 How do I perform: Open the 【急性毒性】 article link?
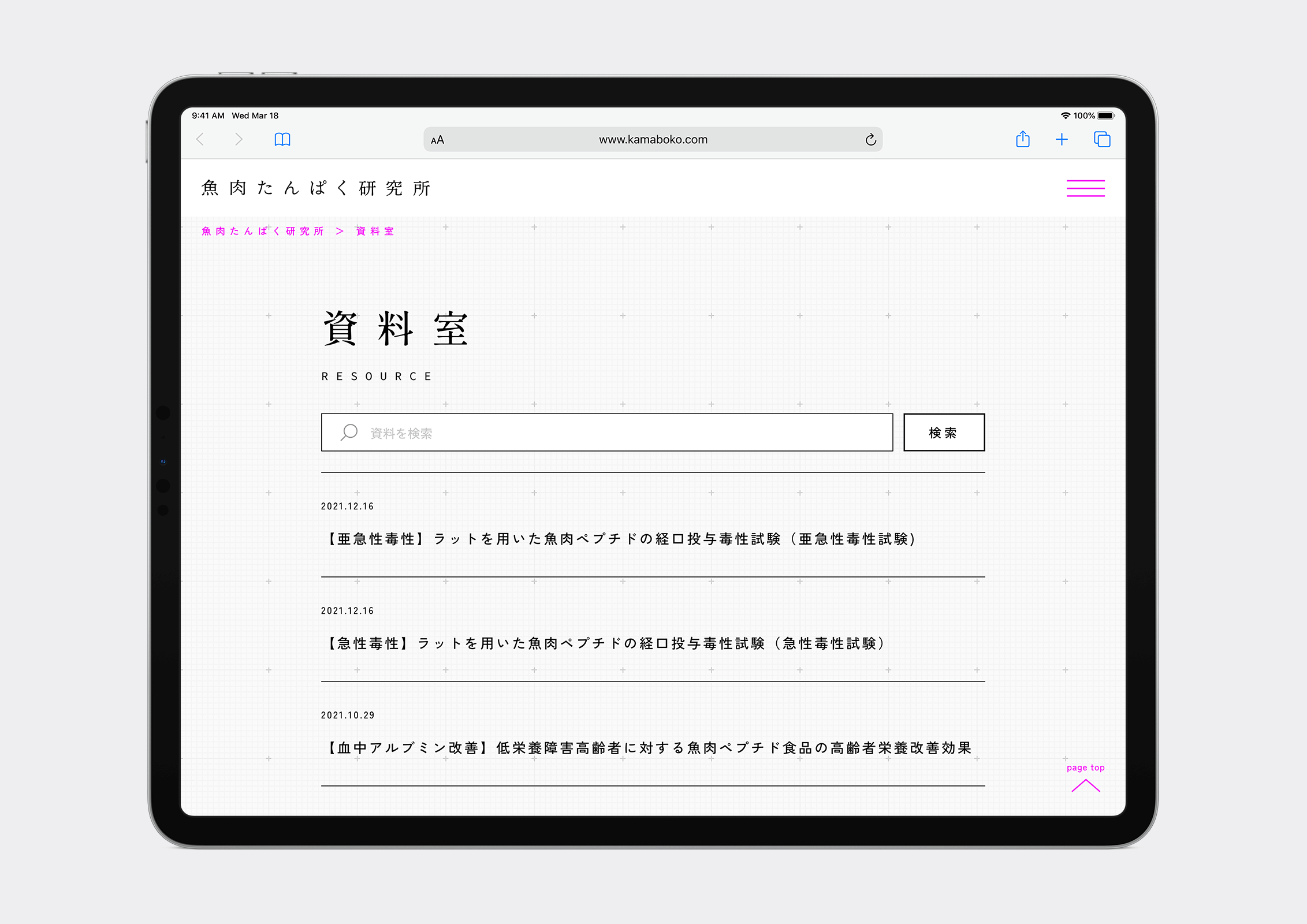tap(605, 643)
